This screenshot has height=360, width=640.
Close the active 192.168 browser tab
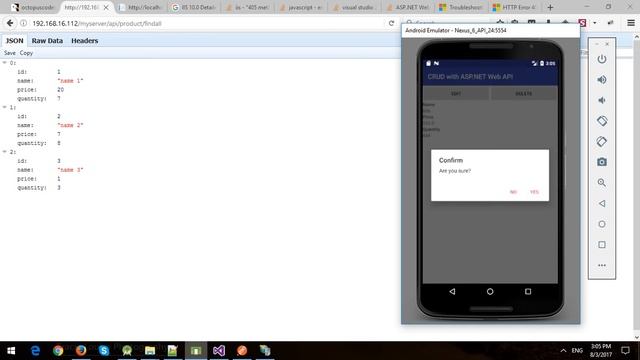point(106,7)
